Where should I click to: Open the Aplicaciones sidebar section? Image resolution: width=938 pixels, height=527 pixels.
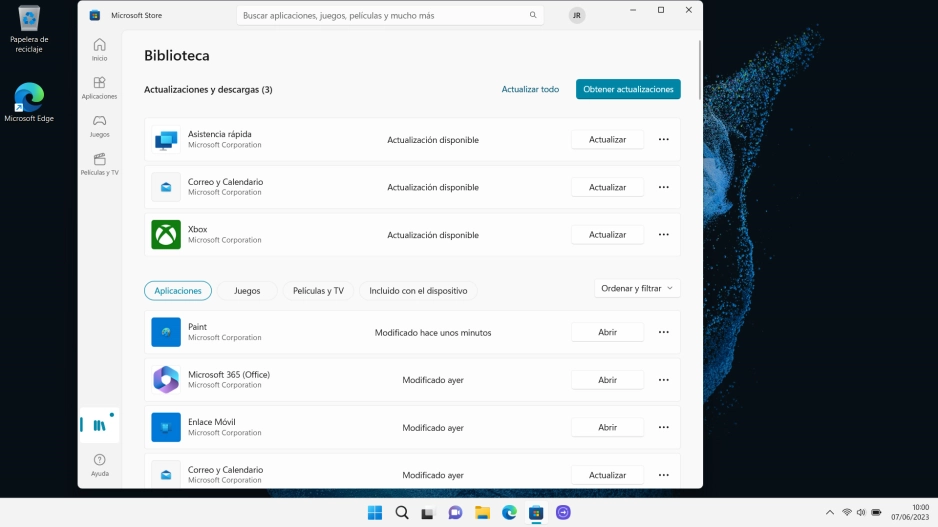(99, 87)
